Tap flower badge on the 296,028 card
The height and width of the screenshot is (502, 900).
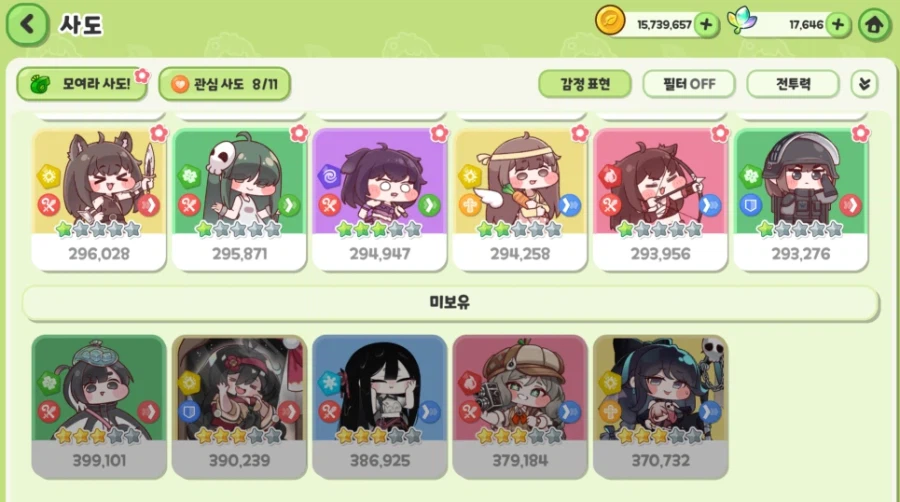[x=159, y=133]
